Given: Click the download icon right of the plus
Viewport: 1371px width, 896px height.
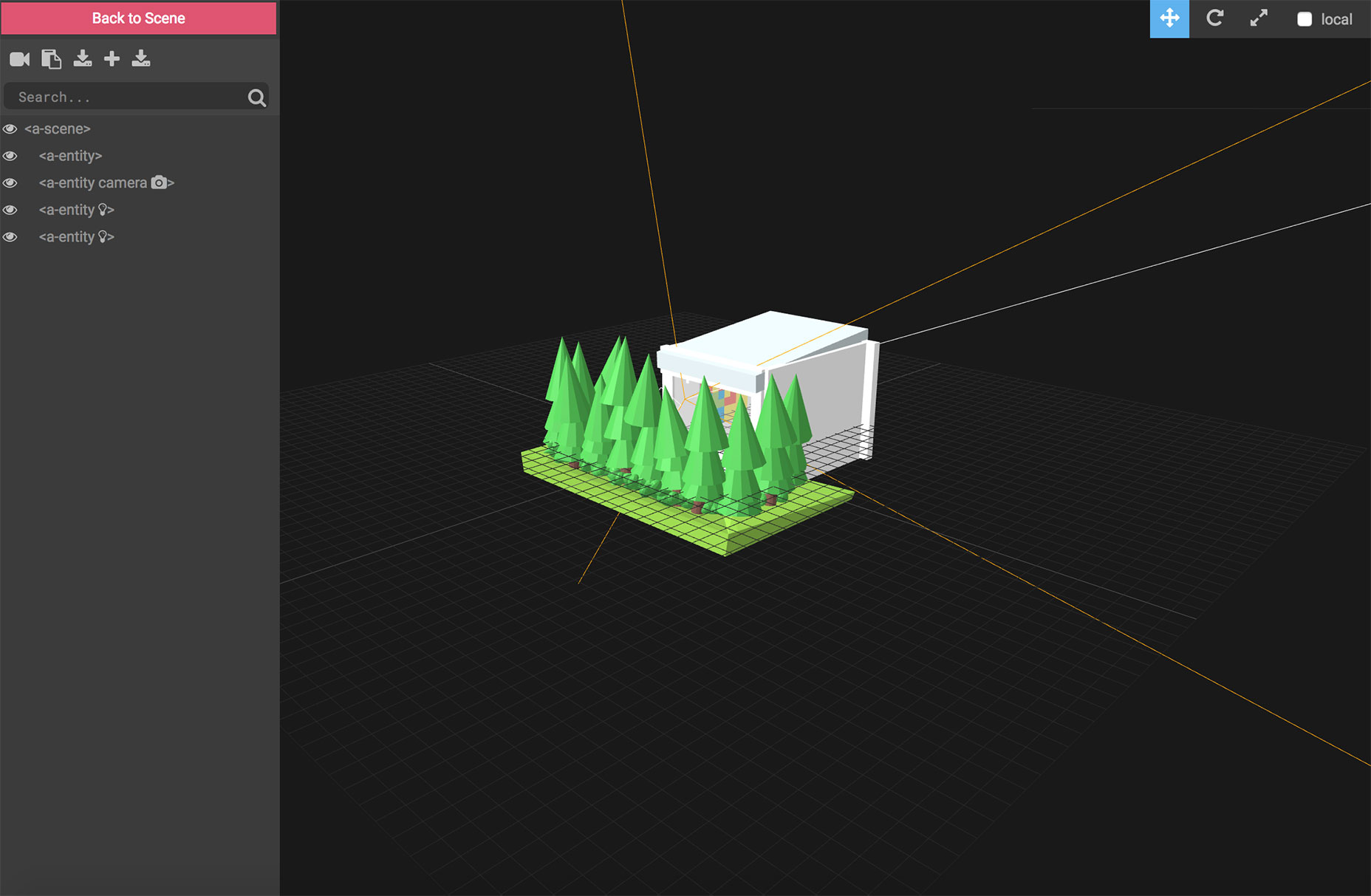Looking at the screenshot, I should pos(141,59).
